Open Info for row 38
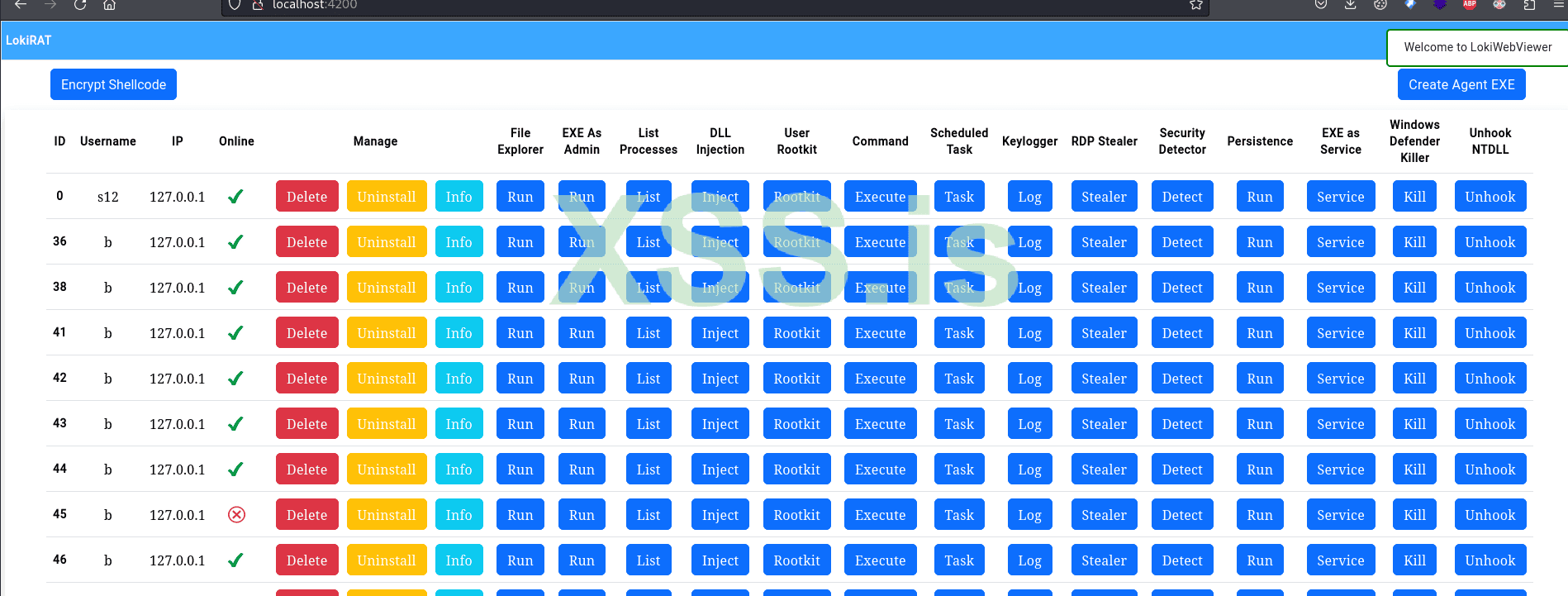The image size is (1568, 596). click(459, 288)
